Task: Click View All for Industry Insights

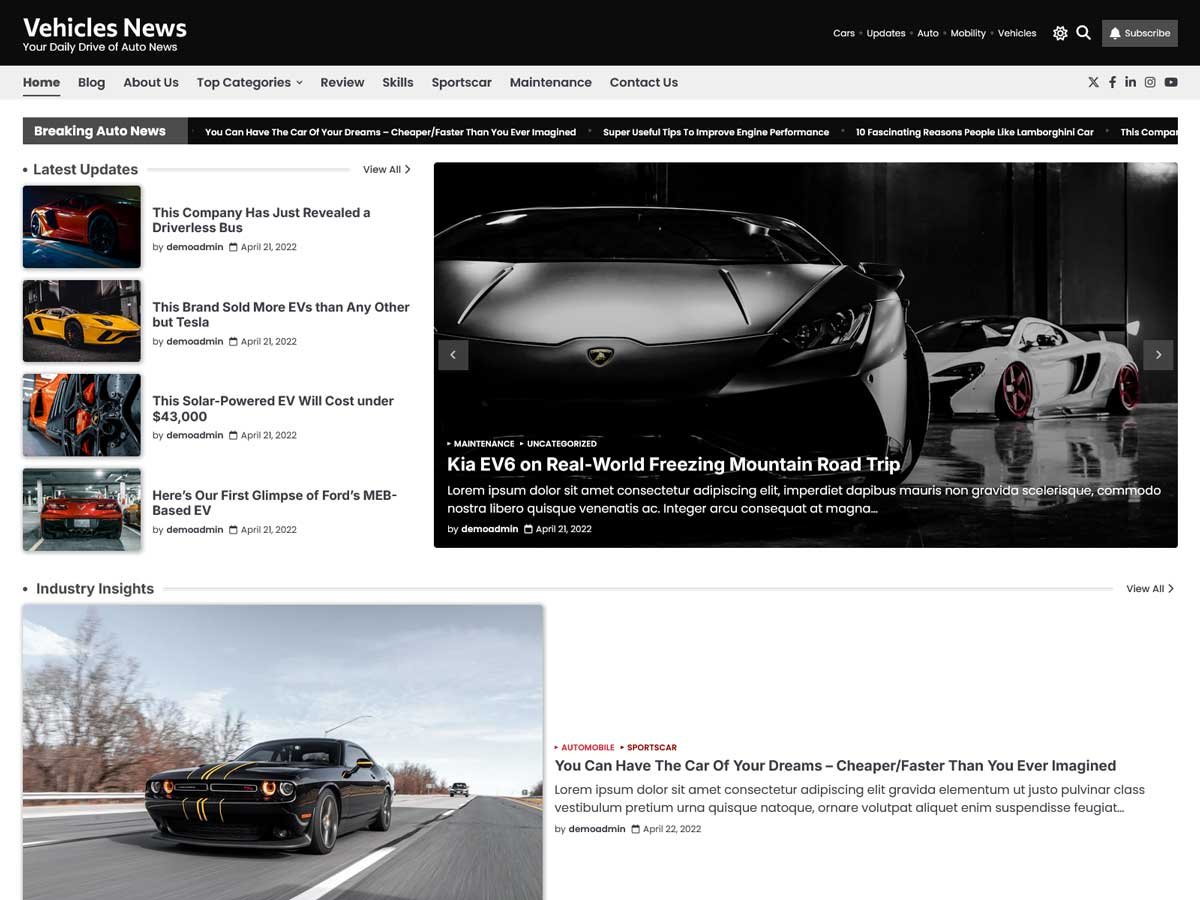Action: 1149,589
